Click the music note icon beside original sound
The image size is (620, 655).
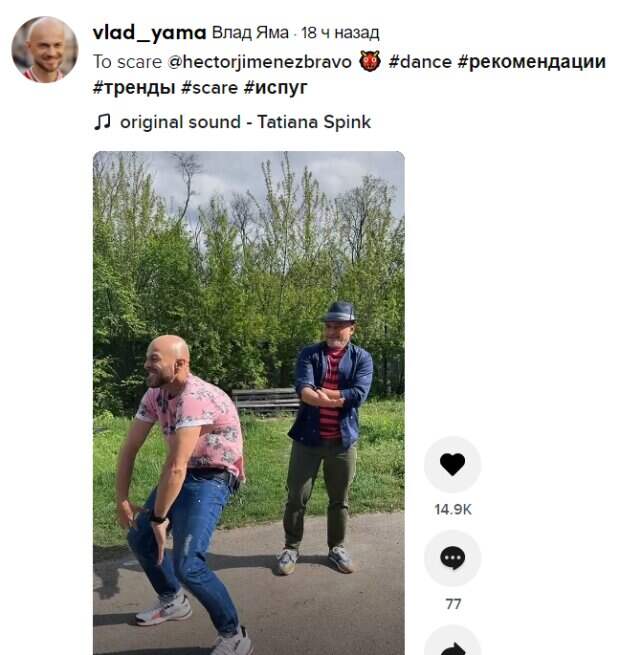102,122
